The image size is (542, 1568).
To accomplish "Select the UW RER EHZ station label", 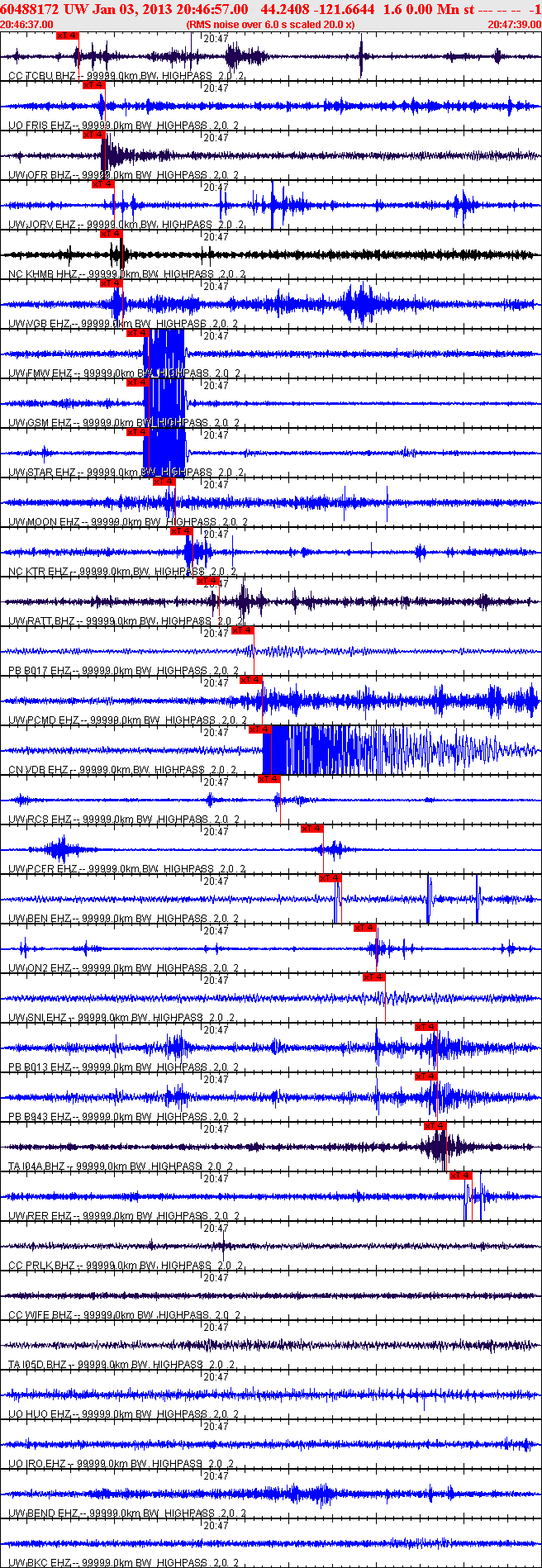I will pyautogui.click(x=40, y=1216).
